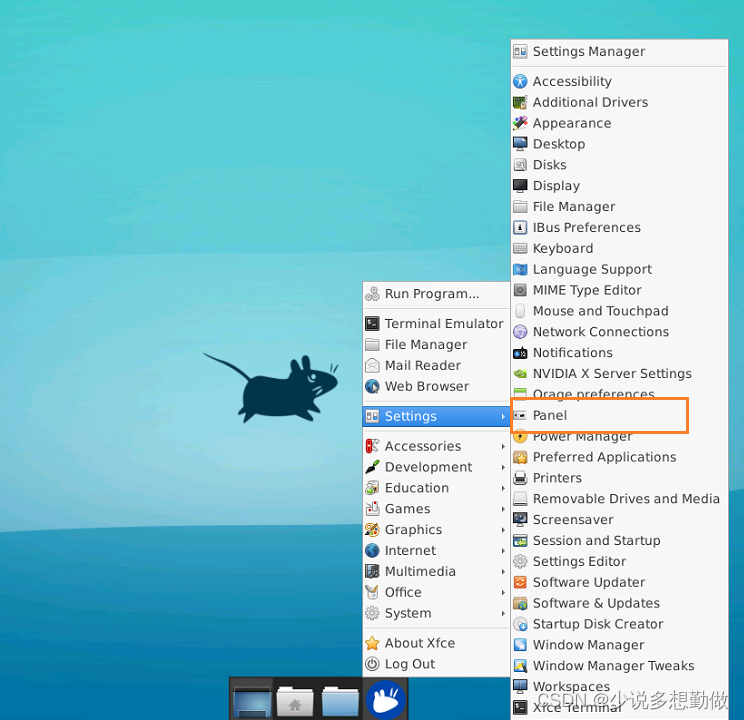
Task: Click the Keyboard settings icon
Action: pyautogui.click(x=520, y=249)
